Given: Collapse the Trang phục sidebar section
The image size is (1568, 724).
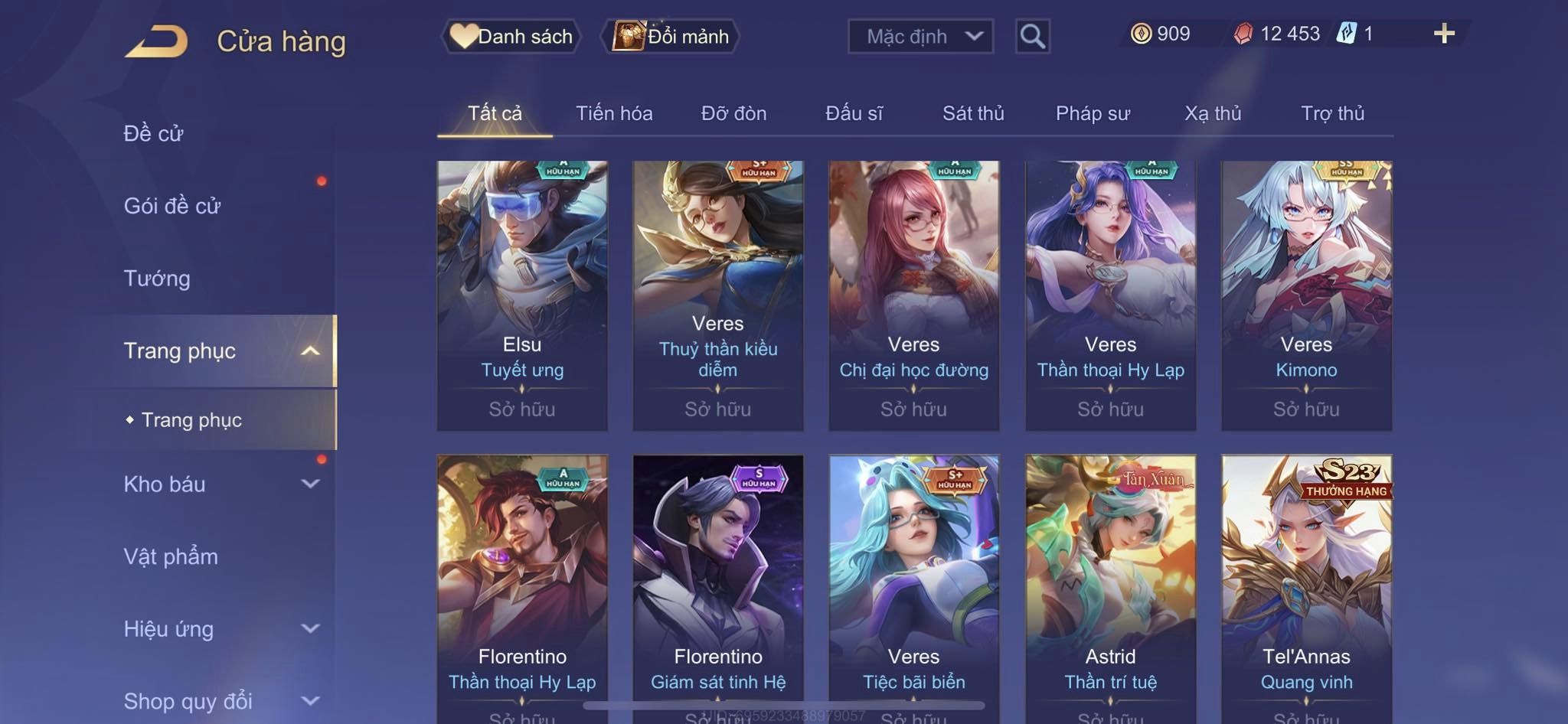Looking at the screenshot, I should pos(310,351).
